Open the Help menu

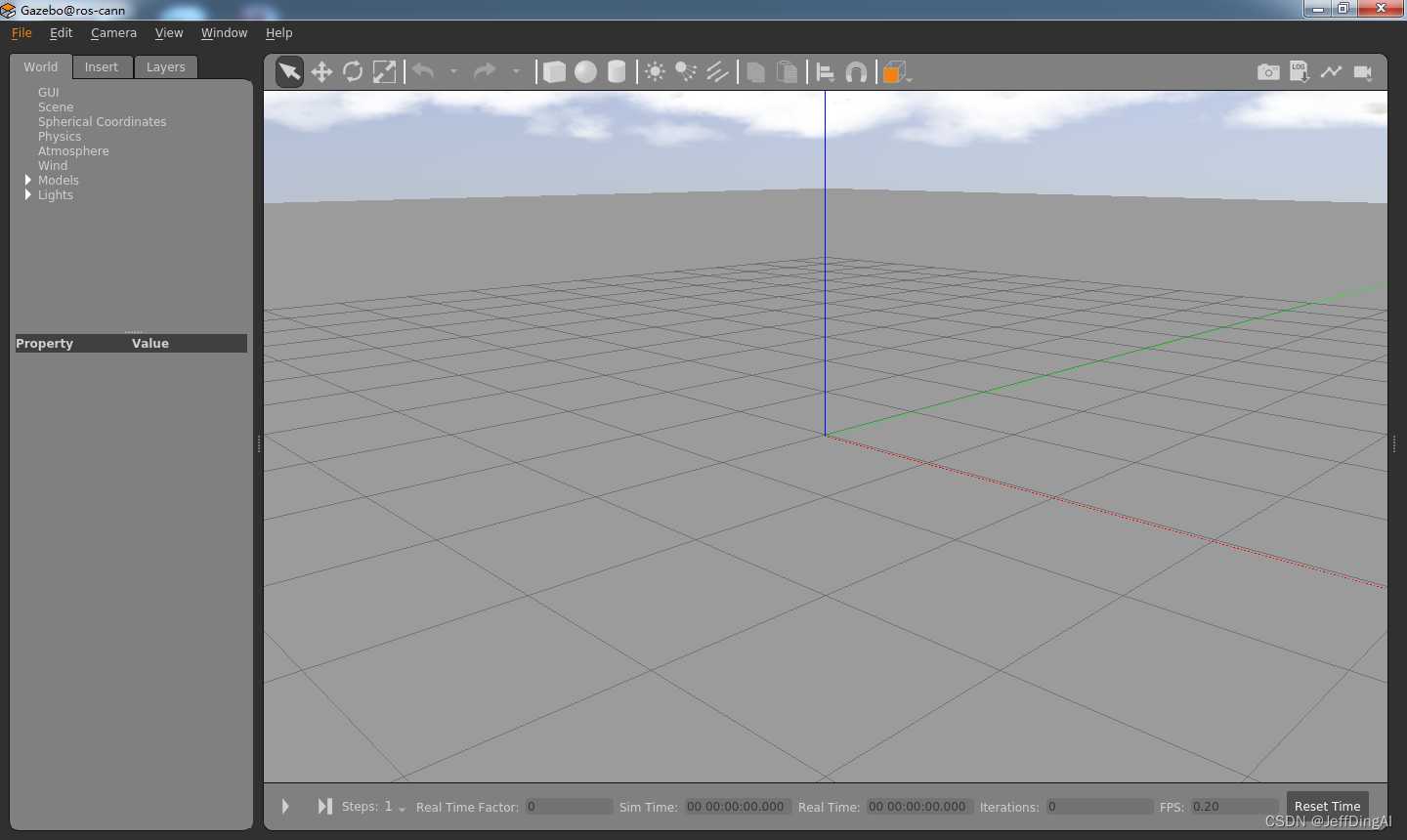click(278, 32)
